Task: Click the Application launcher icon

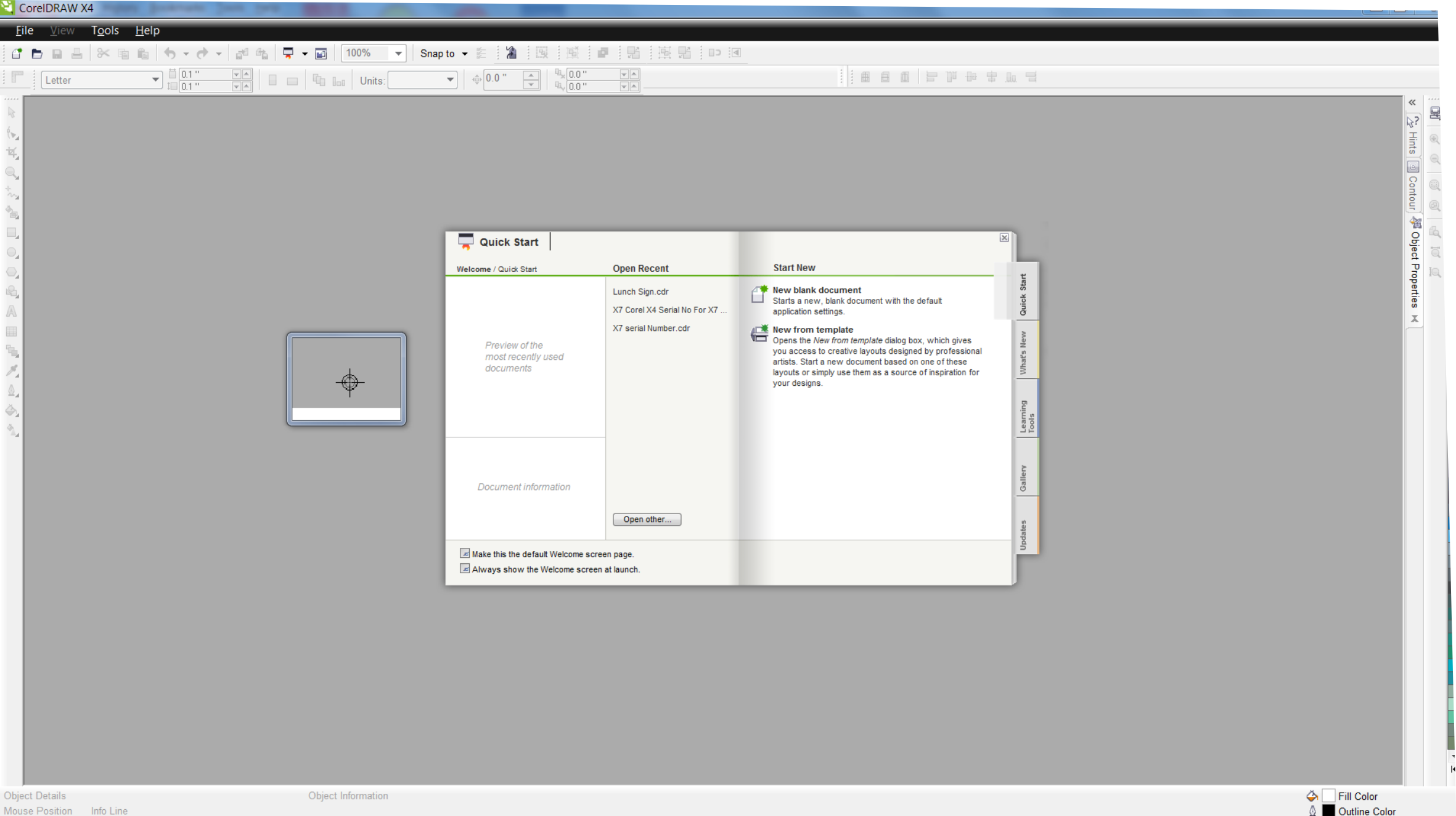Action: 288,54
